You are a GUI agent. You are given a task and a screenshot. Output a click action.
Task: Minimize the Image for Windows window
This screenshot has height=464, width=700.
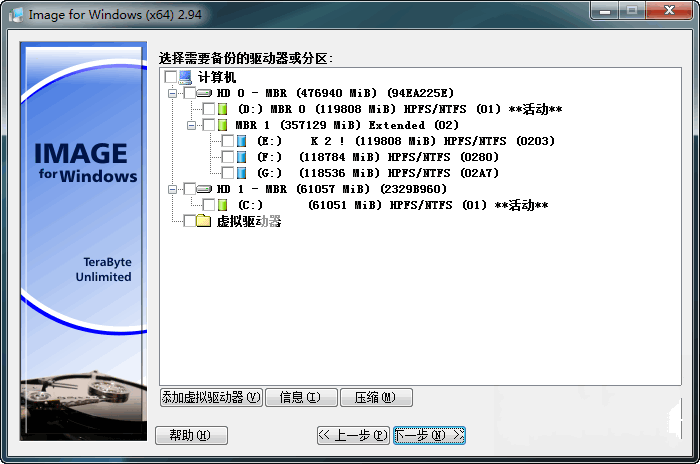coord(605,11)
